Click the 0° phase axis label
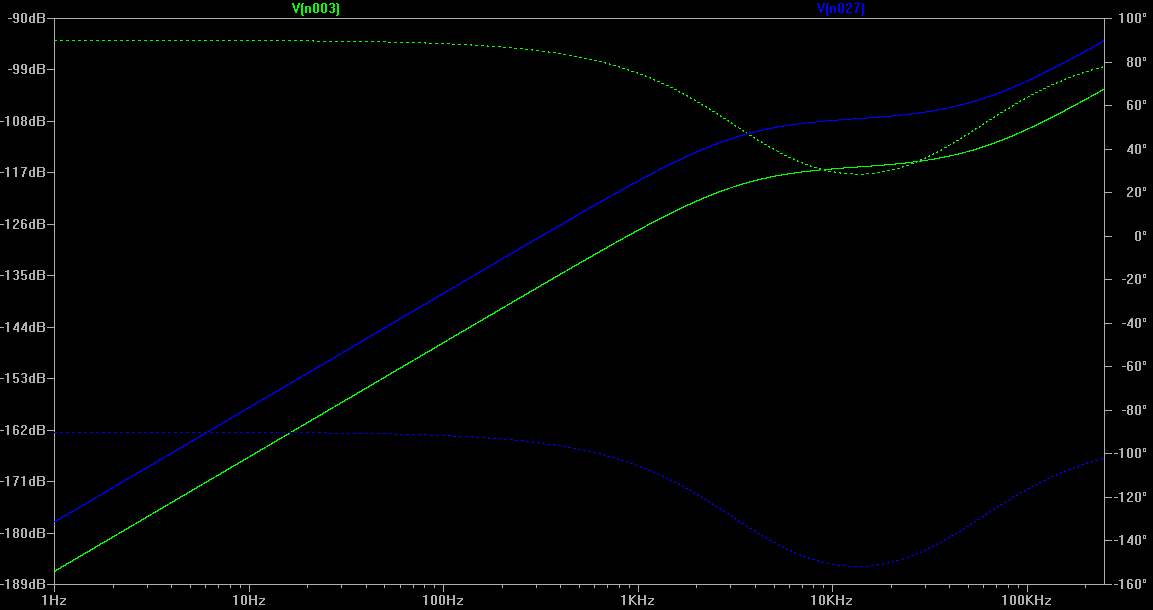Image resolution: width=1153 pixels, height=610 pixels. [x=1140, y=236]
